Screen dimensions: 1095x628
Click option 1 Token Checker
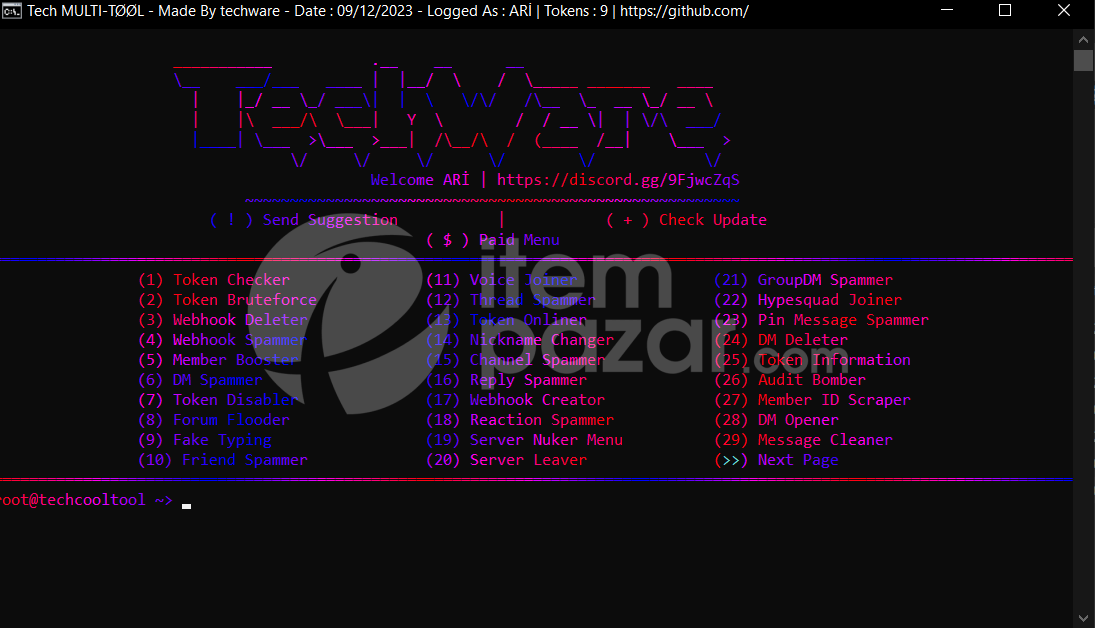point(214,280)
